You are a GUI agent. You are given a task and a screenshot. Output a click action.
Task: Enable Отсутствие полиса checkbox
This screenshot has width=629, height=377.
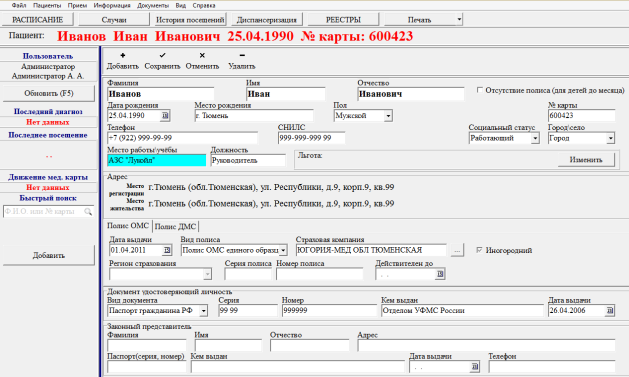tap(479, 90)
